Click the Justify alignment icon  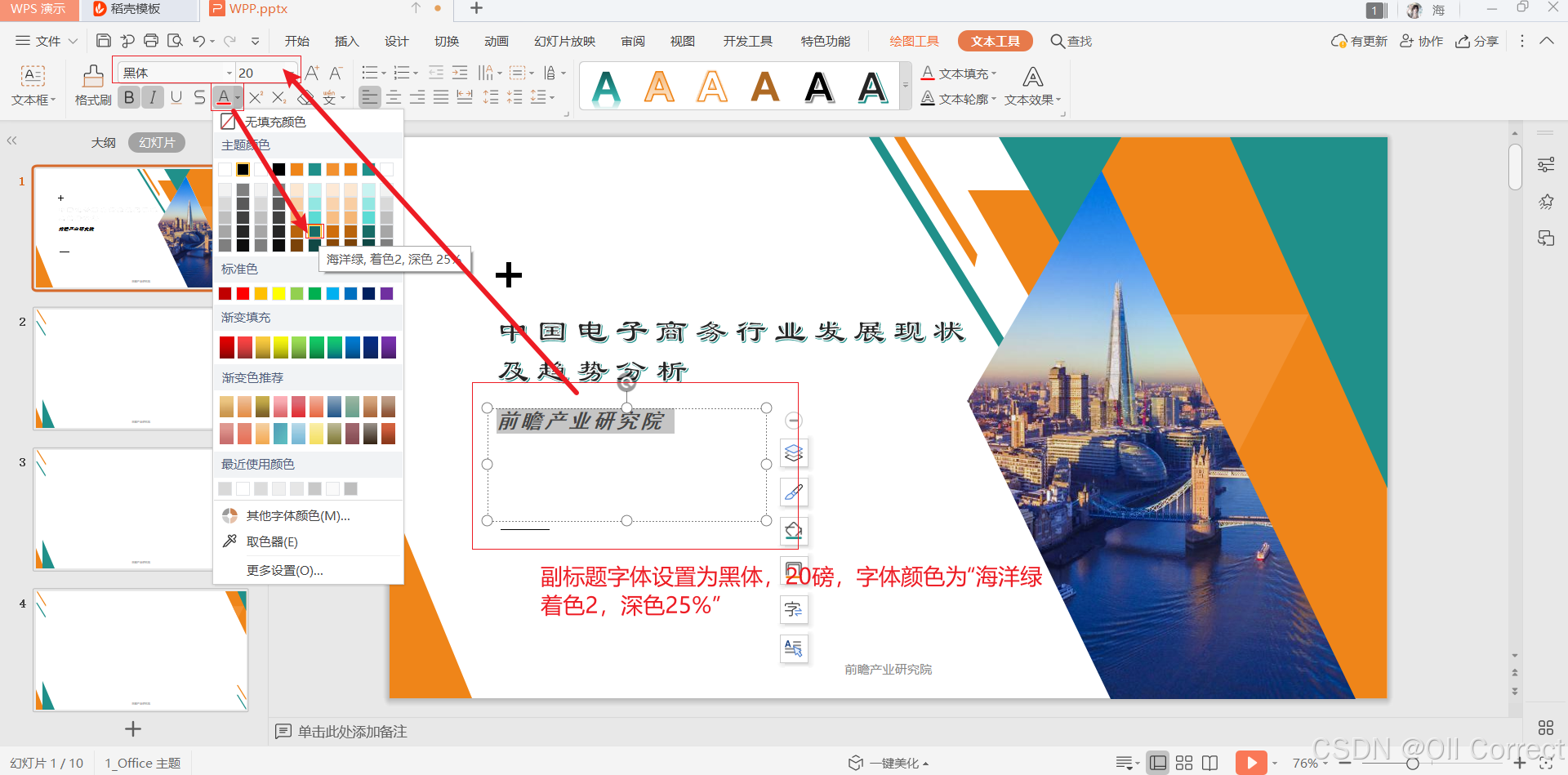[441, 98]
